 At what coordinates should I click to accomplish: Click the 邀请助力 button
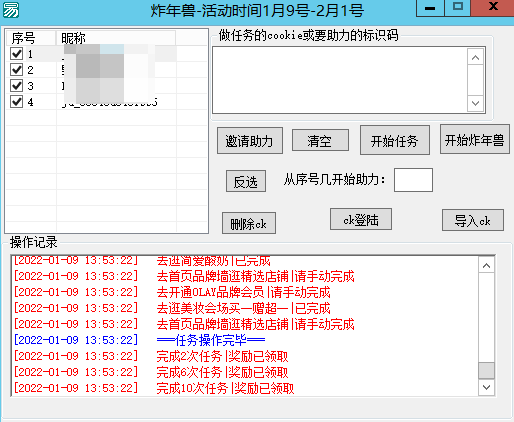[x=250, y=141]
